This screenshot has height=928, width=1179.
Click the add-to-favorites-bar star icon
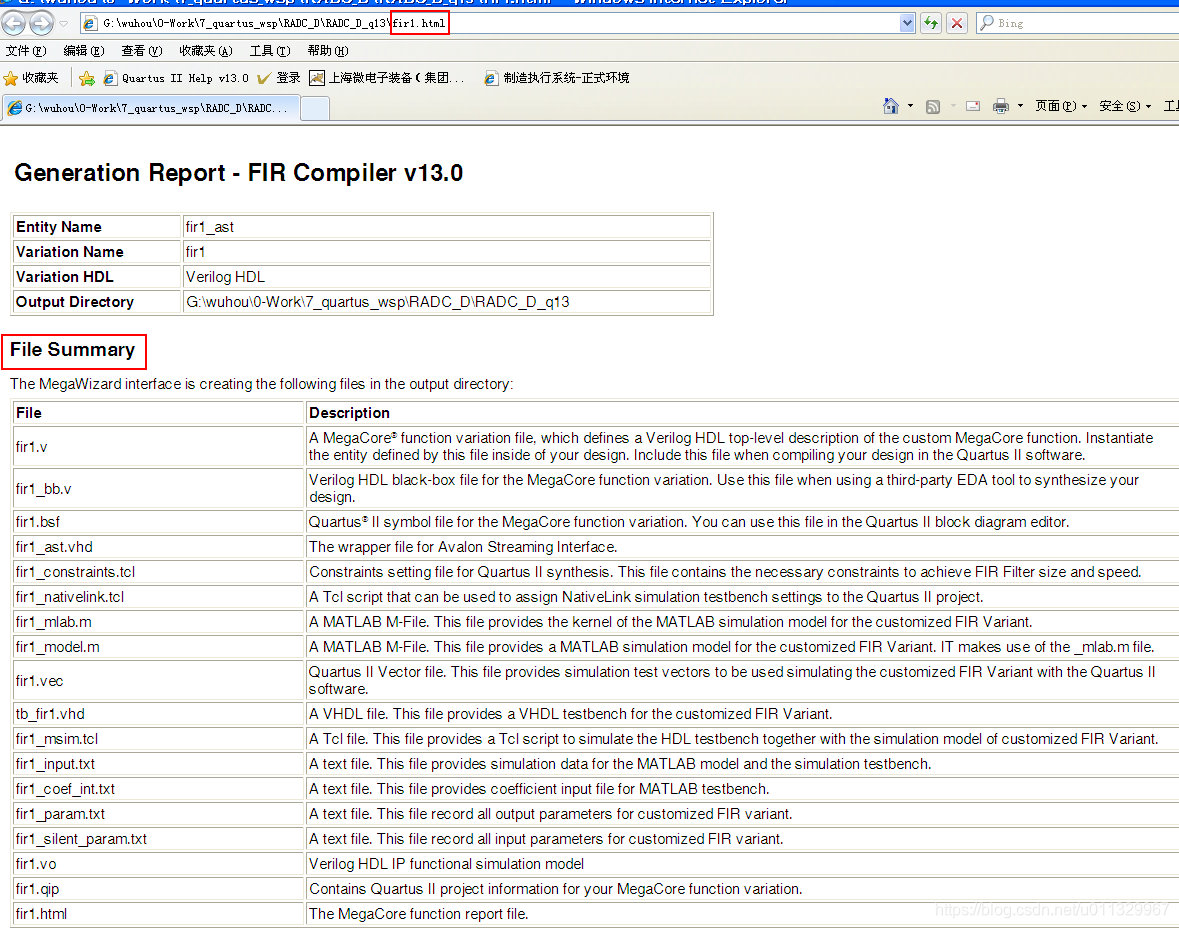[87, 77]
